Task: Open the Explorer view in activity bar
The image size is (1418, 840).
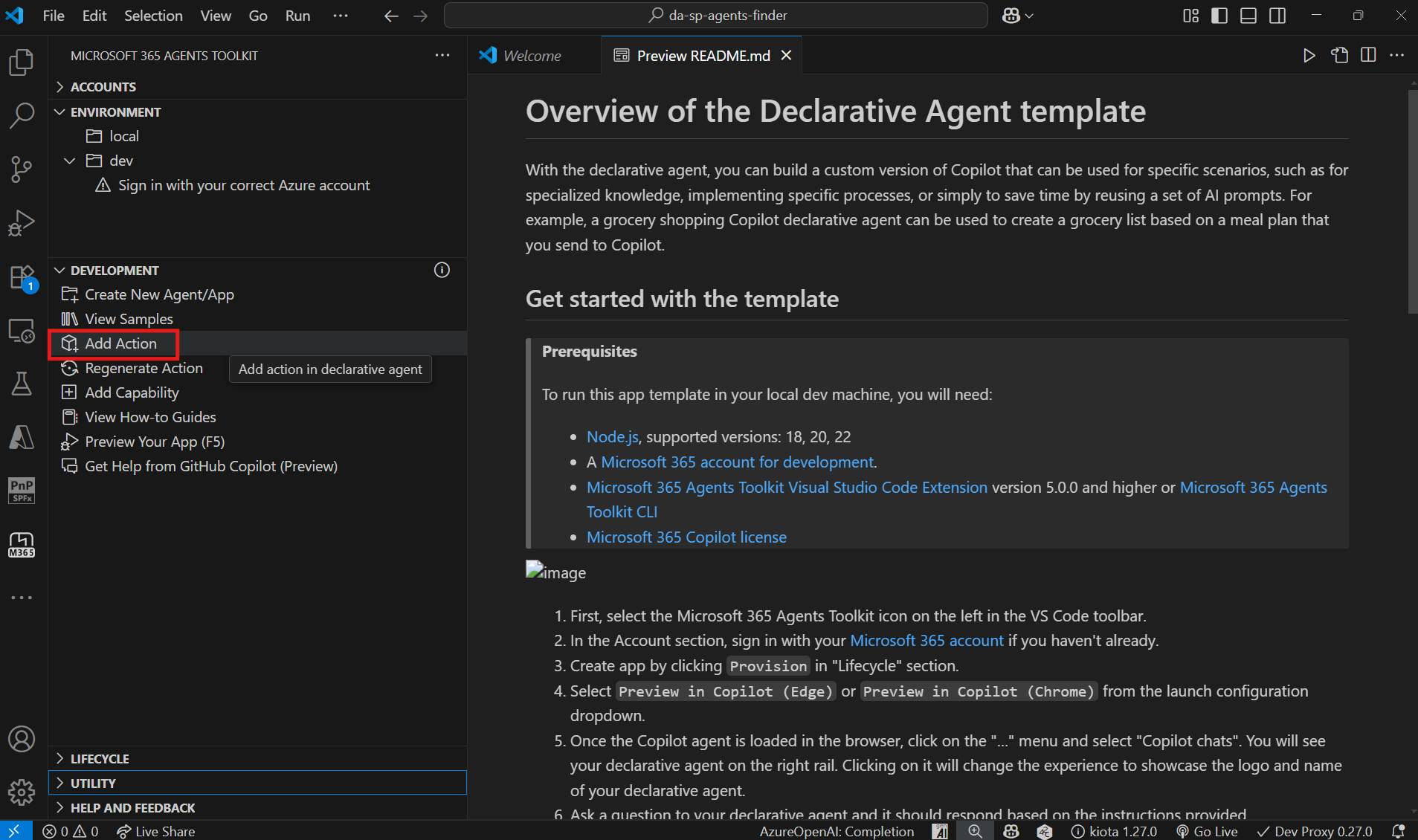Action: [x=22, y=62]
